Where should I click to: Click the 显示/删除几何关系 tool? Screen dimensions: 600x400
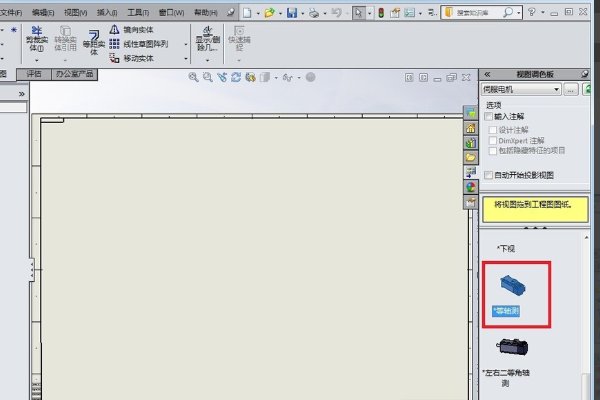tap(208, 39)
